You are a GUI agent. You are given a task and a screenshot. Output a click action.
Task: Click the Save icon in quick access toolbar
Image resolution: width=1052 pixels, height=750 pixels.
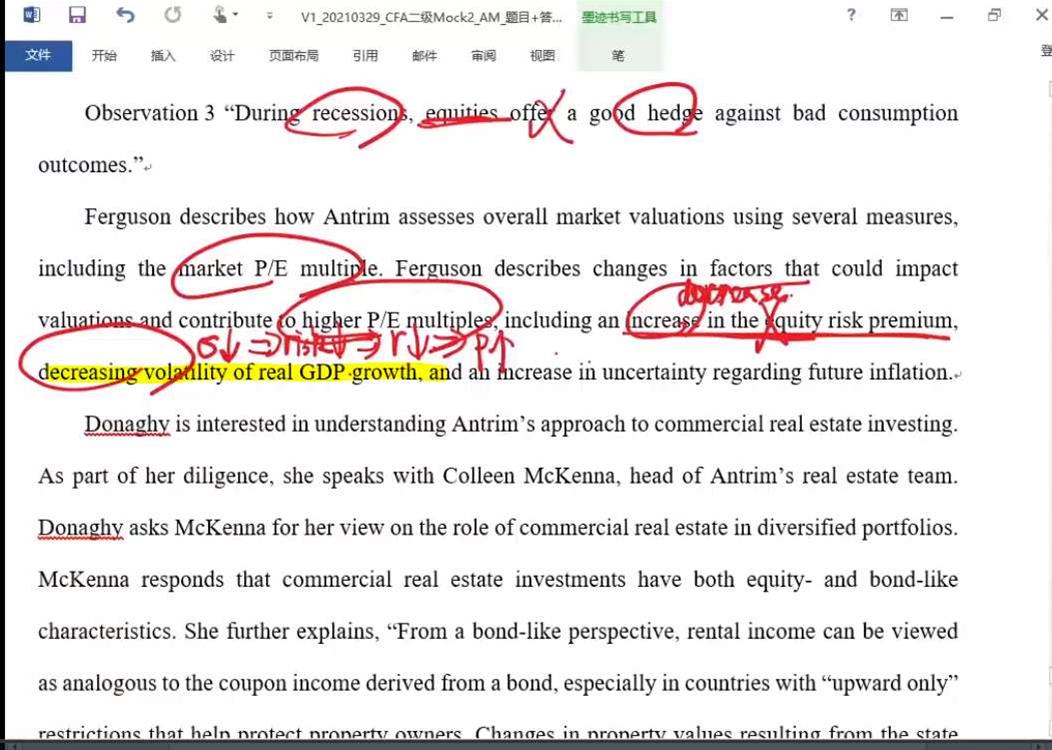77,15
